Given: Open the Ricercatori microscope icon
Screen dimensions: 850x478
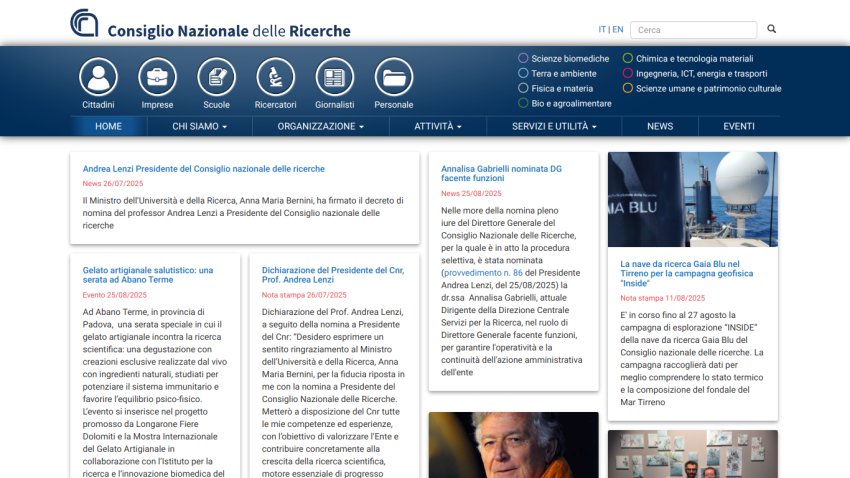Looking at the screenshot, I should click(x=275, y=77).
